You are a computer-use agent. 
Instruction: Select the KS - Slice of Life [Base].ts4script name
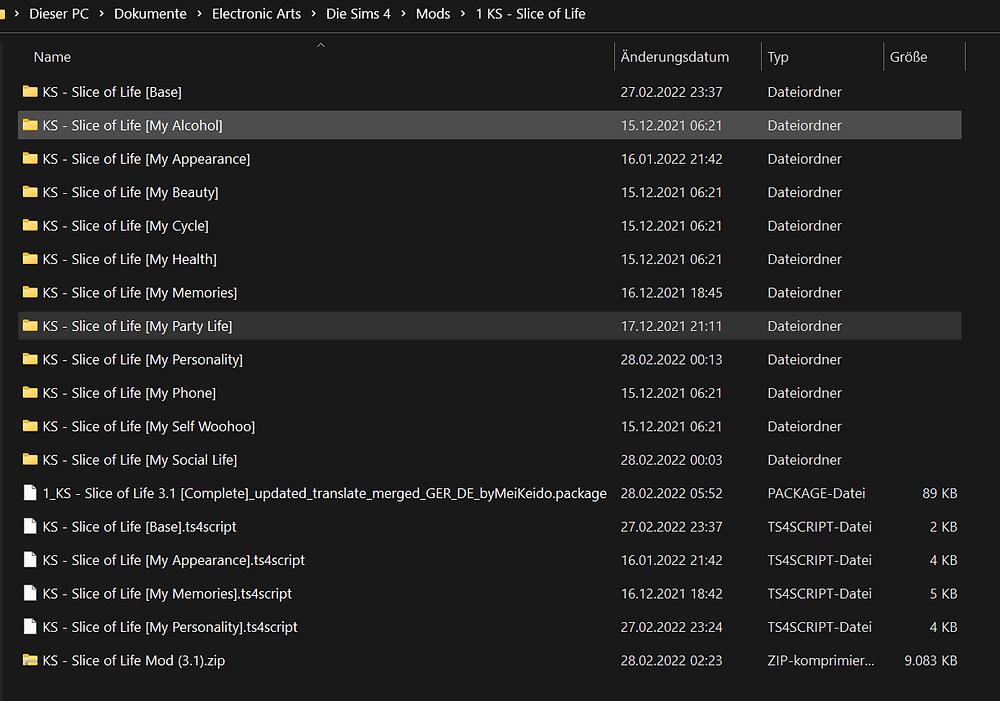(x=140, y=527)
